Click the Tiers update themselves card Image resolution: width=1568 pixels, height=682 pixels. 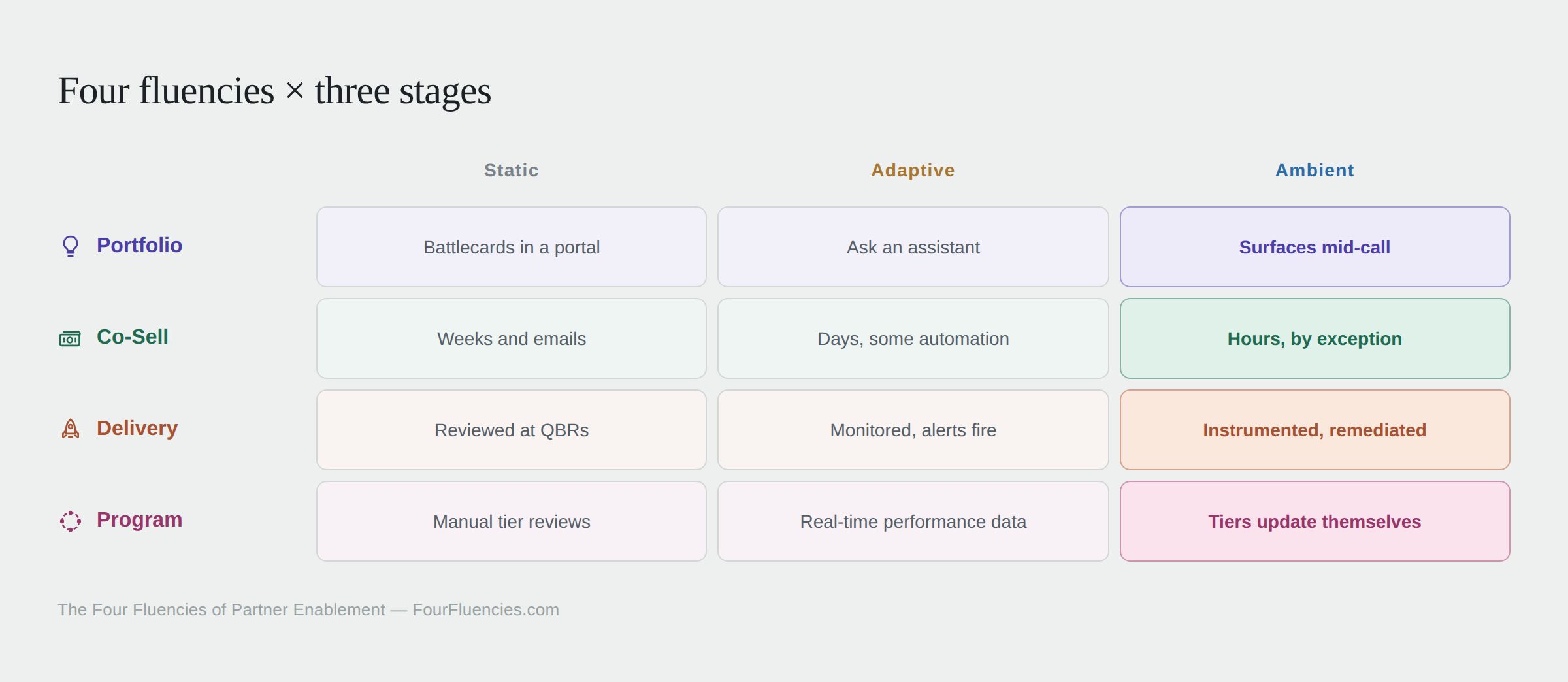1315,521
